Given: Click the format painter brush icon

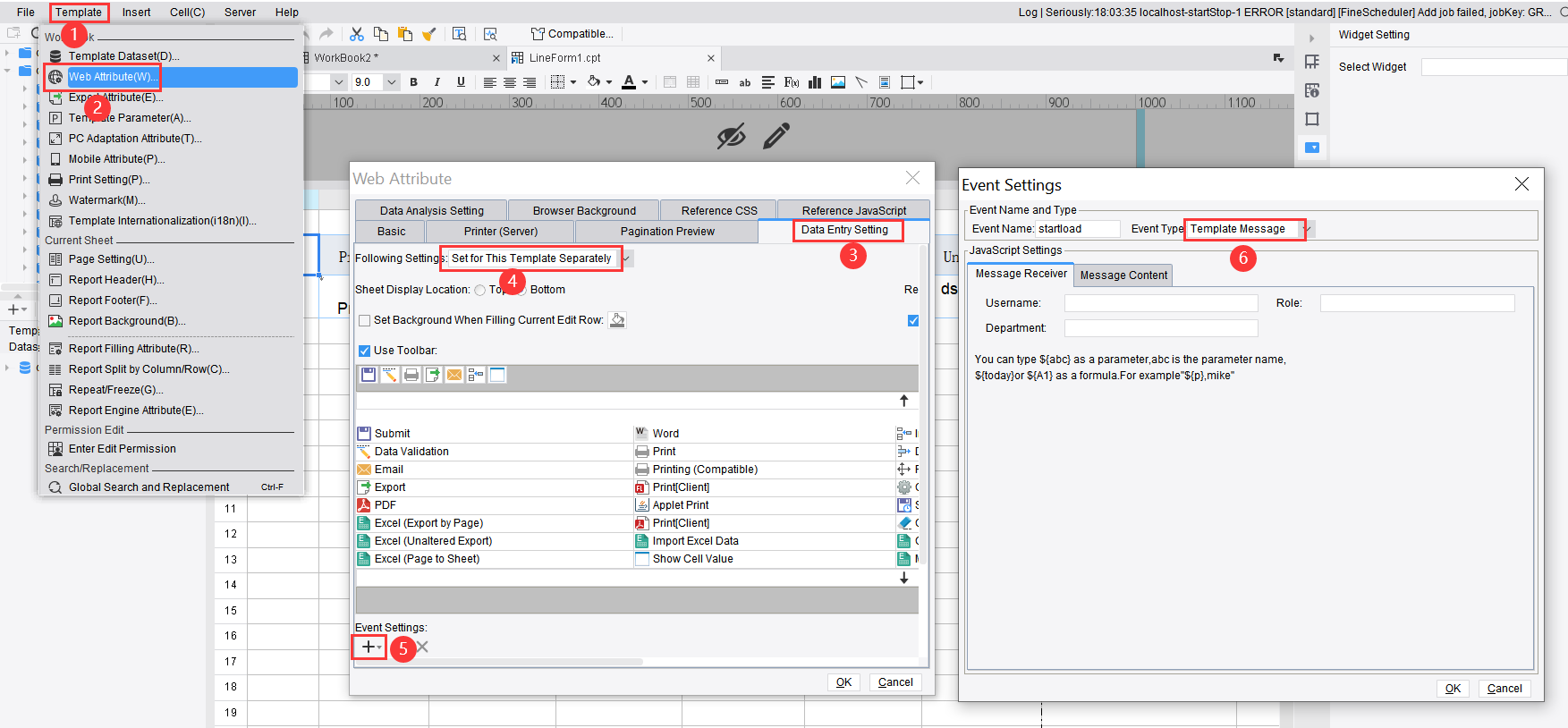Looking at the screenshot, I should 429,34.
